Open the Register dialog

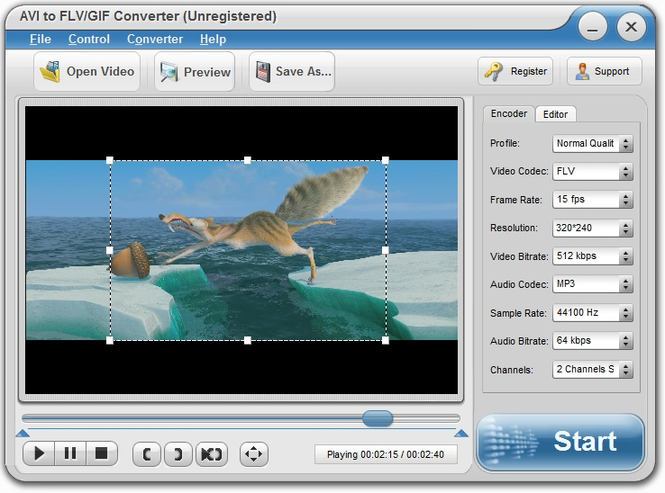515,71
